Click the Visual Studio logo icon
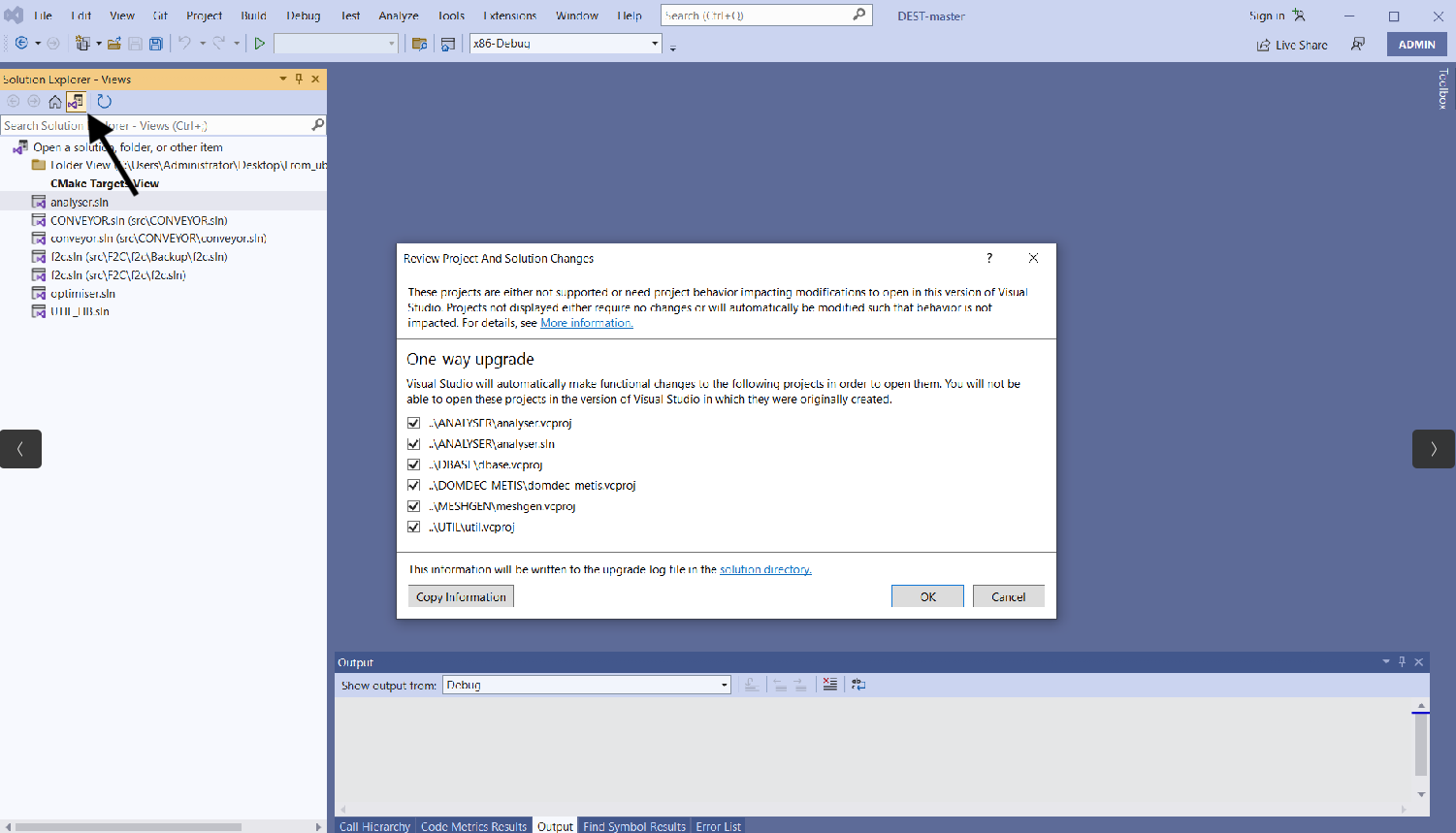Screen dimensions: 1456x833 pyautogui.click(x=14, y=15)
